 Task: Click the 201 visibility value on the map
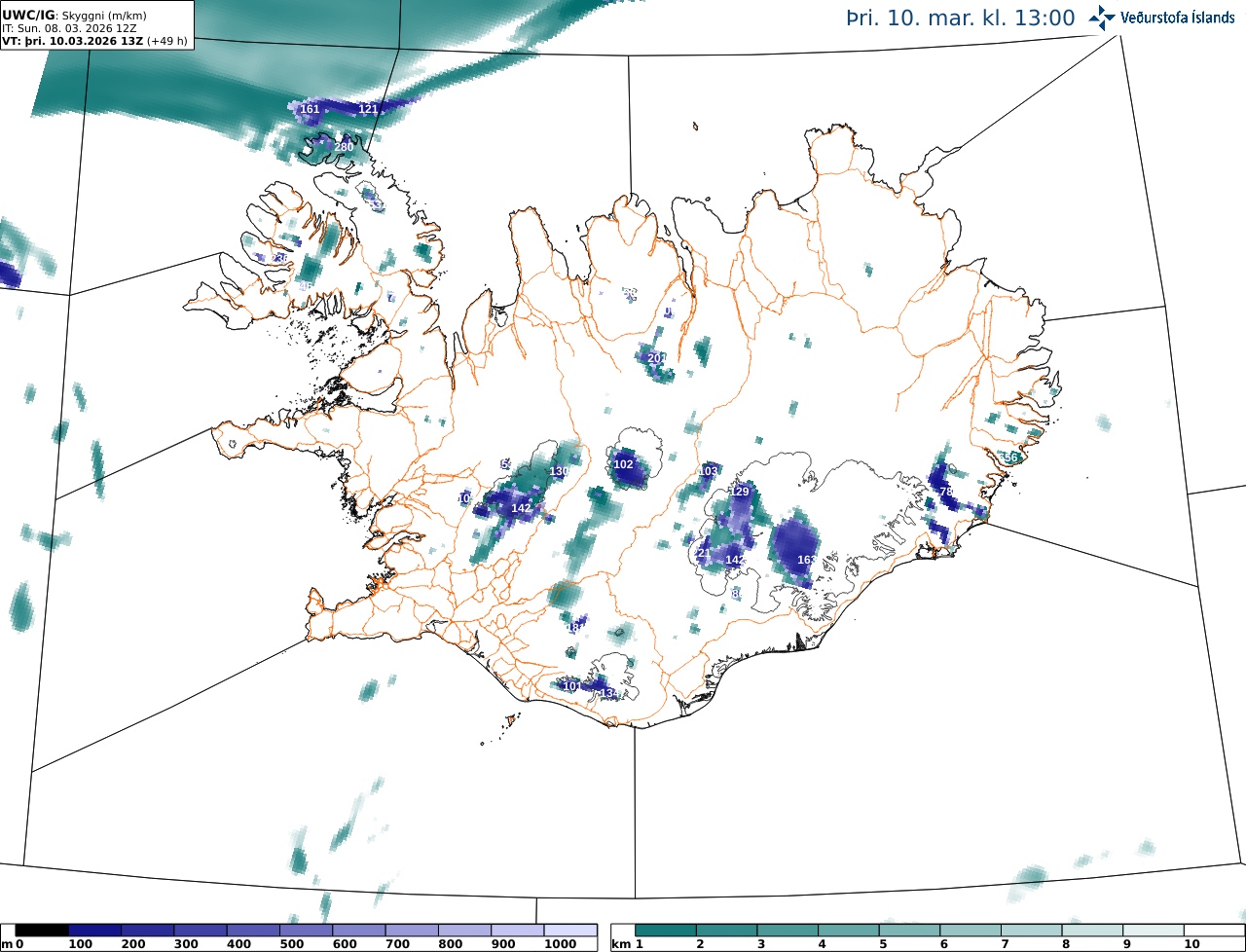[x=657, y=358]
